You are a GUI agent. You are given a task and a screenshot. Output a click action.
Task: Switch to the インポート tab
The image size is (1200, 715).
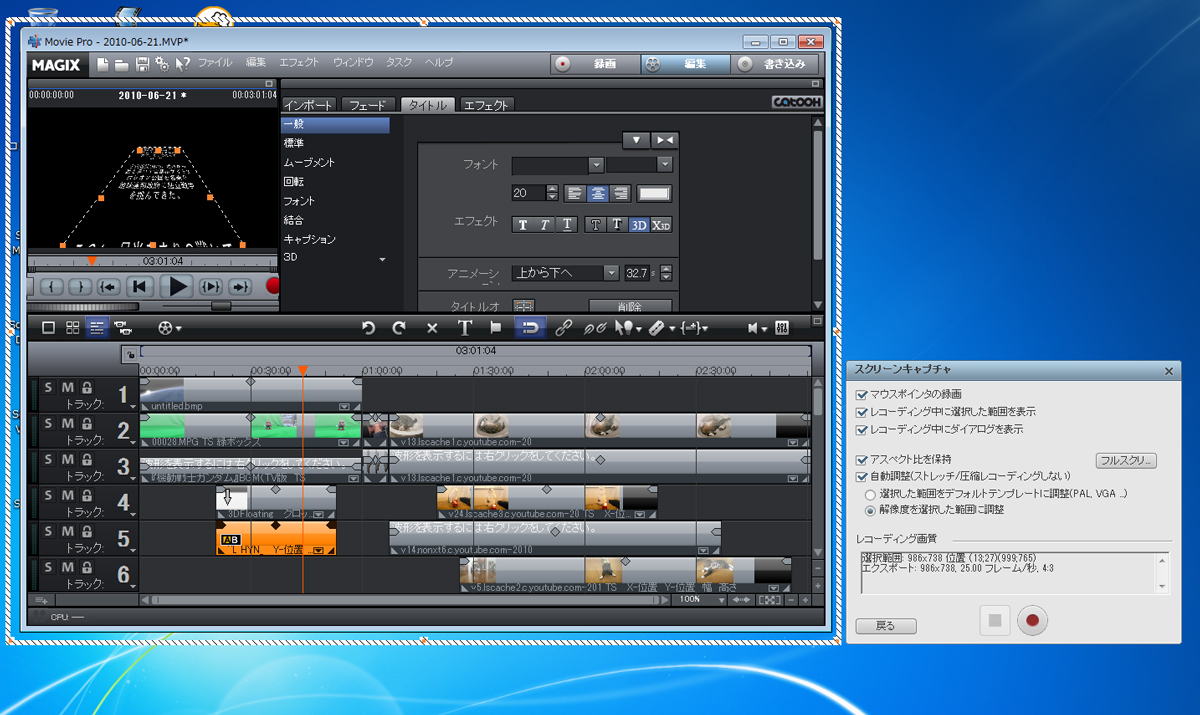pos(308,105)
